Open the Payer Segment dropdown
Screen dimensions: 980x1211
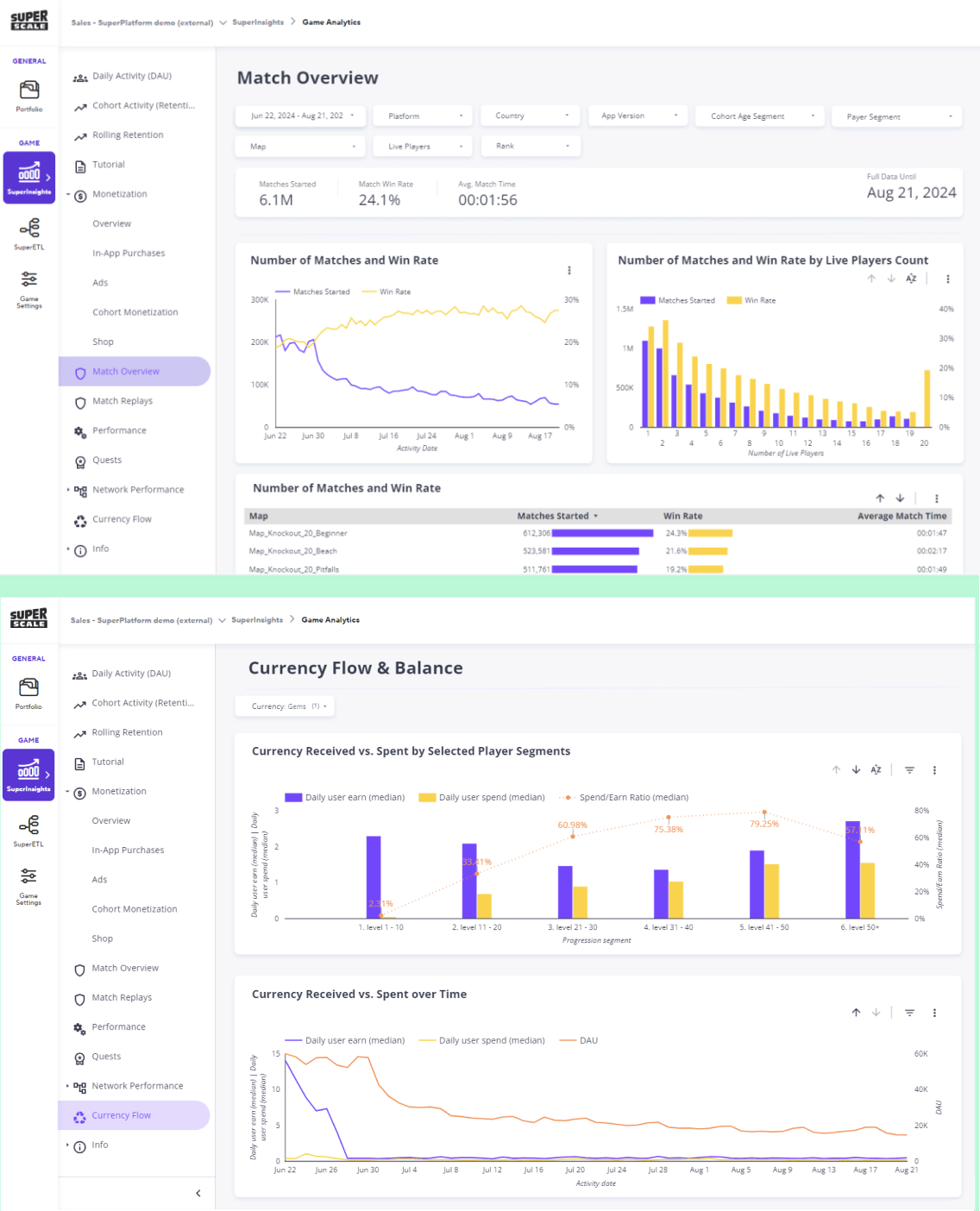coord(897,116)
